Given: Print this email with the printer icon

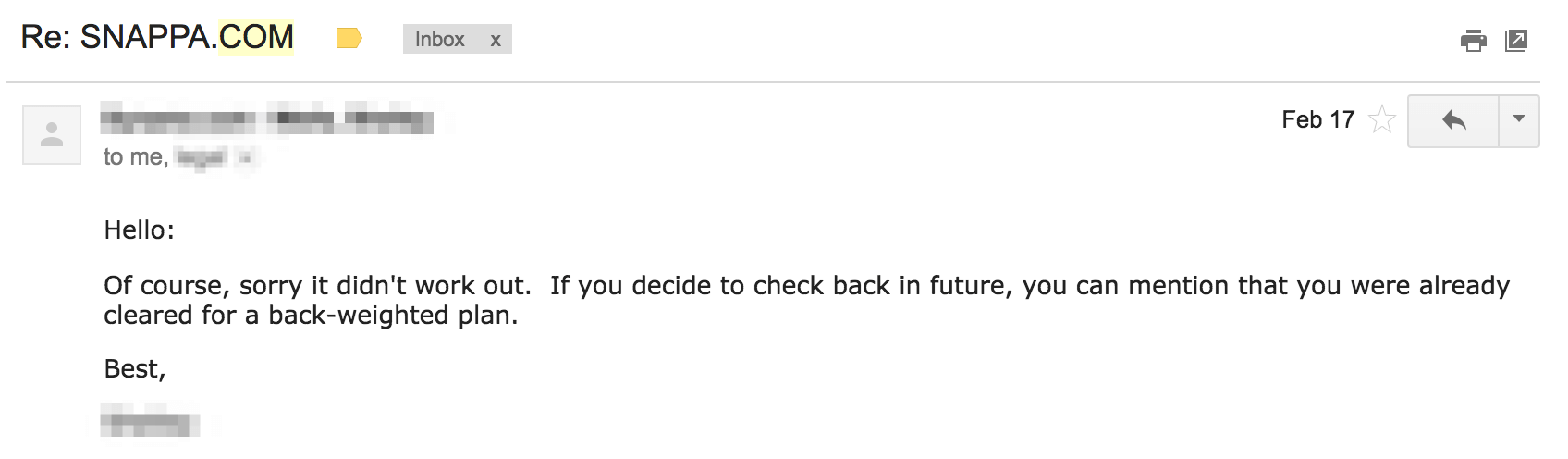Looking at the screenshot, I should click(1473, 40).
